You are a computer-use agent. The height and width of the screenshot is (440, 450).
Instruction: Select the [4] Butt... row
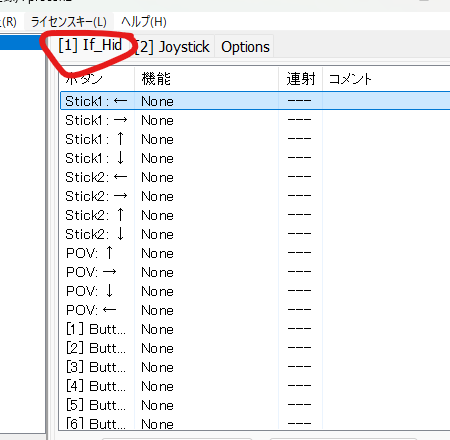click(x=255, y=386)
